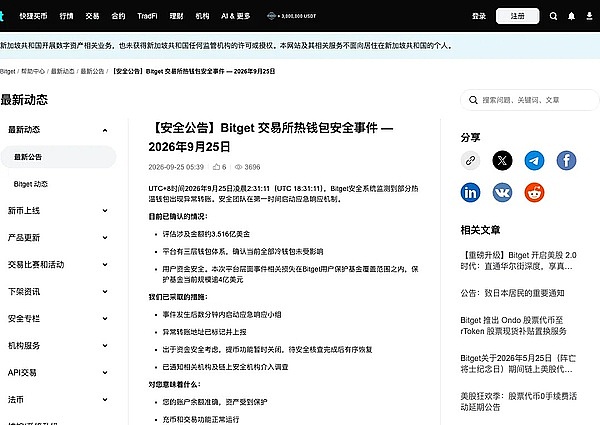Expand the API交易 sidebar section
Screen dimensions: 600x425
click(105, 372)
